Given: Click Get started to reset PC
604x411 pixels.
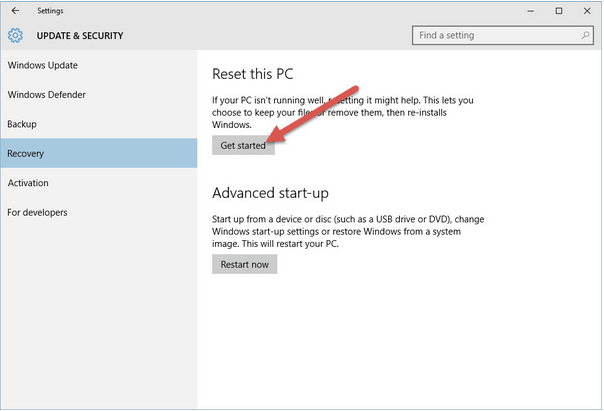Looking at the screenshot, I should tap(243, 145).
